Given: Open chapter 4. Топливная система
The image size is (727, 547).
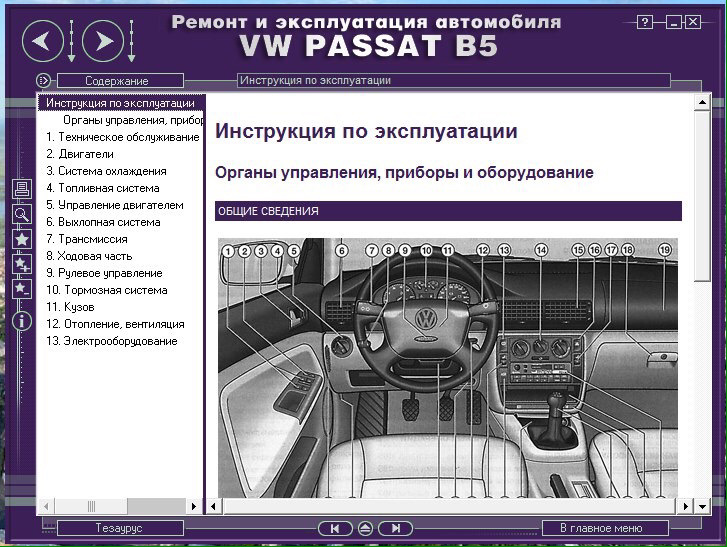Looking at the screenshot, I should [102, 188].
